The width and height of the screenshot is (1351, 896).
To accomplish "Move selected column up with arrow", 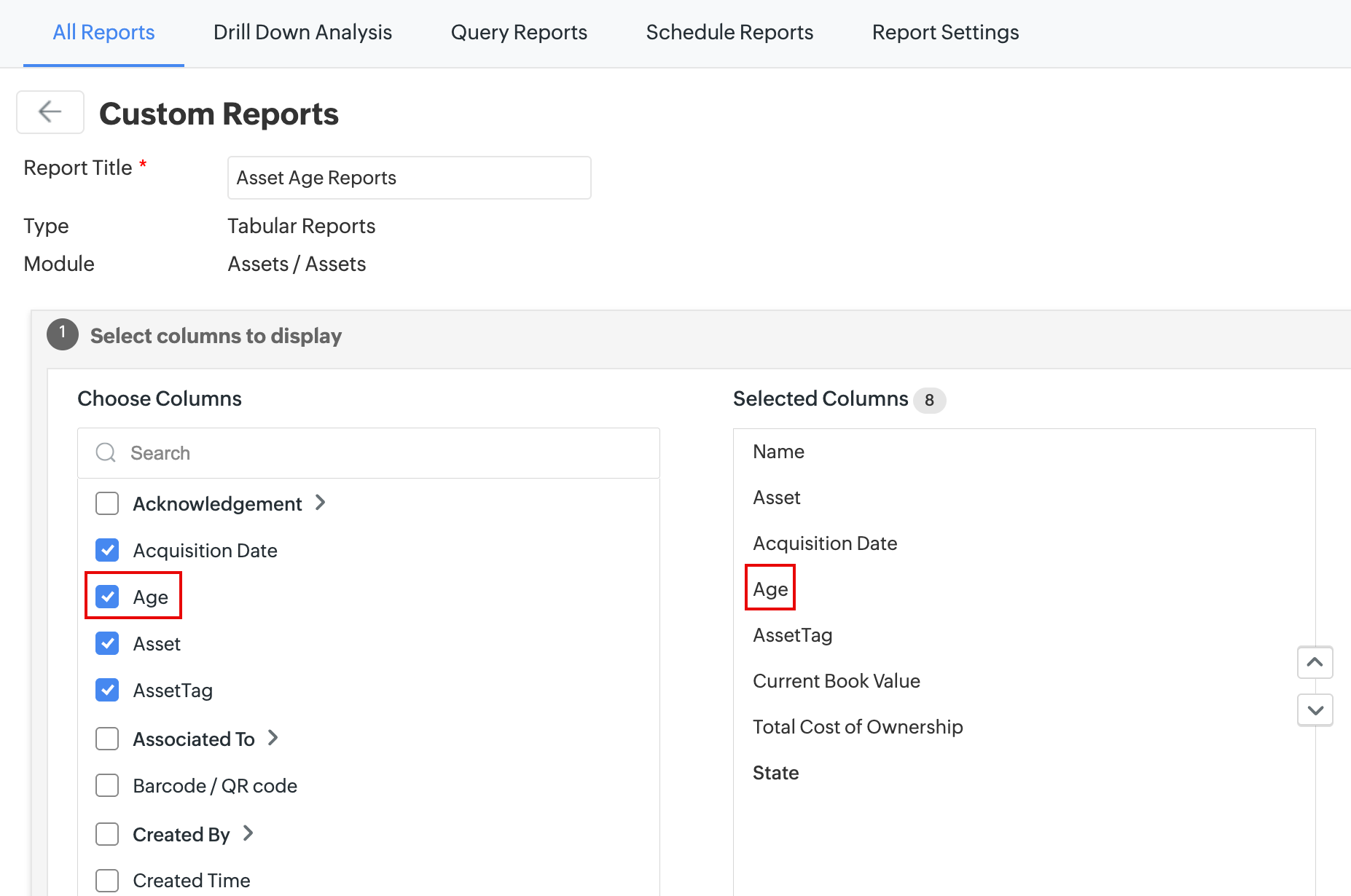I will pyautogui.click(x=1315, y=662).
